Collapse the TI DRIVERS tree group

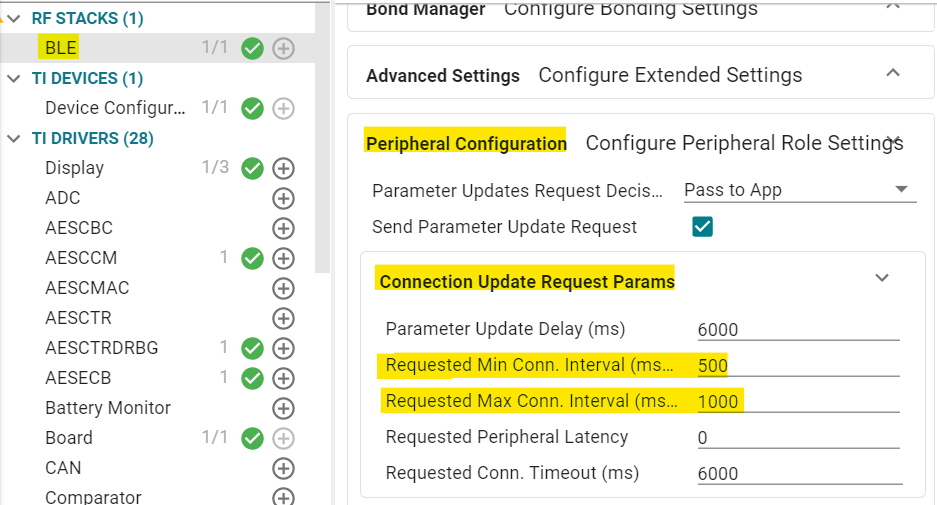pyautogui.click(x=13, y=138)
